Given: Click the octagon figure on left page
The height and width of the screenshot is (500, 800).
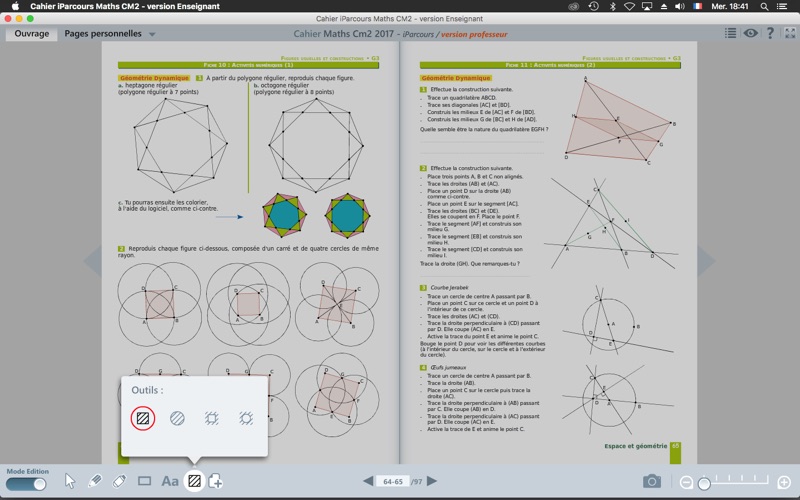Looking at the screenshot, I should tap(316, 145).
